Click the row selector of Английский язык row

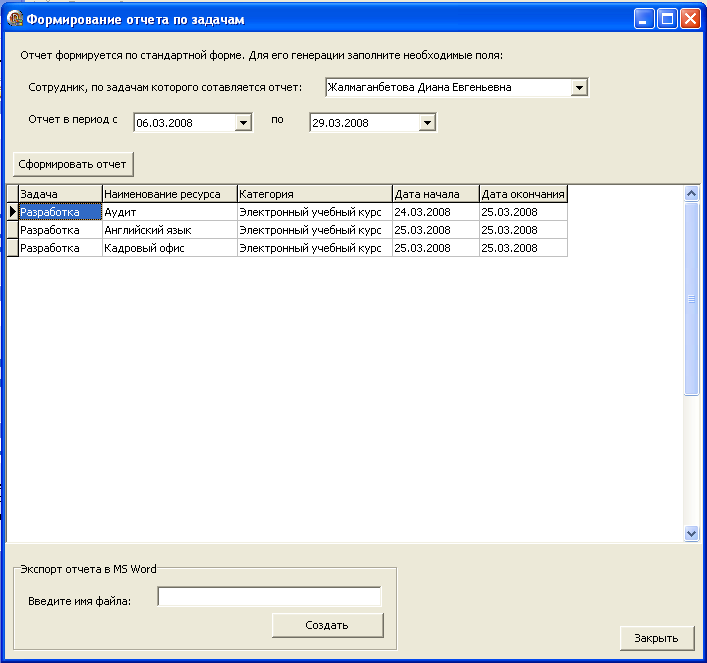[x=13, y=230]
